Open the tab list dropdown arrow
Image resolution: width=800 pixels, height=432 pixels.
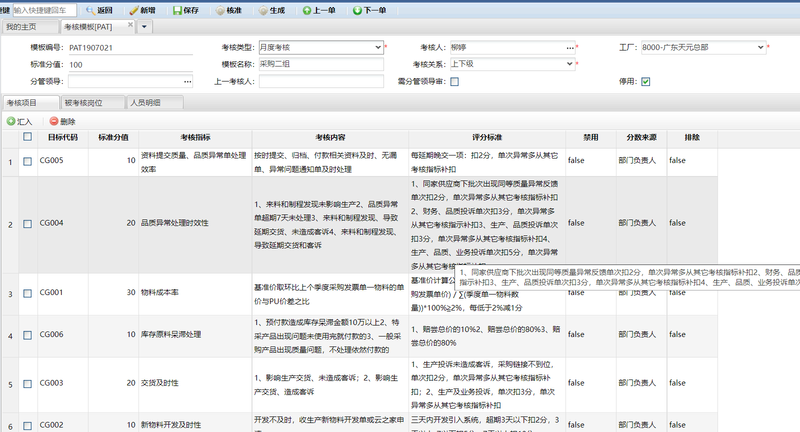tap(144, 27)
